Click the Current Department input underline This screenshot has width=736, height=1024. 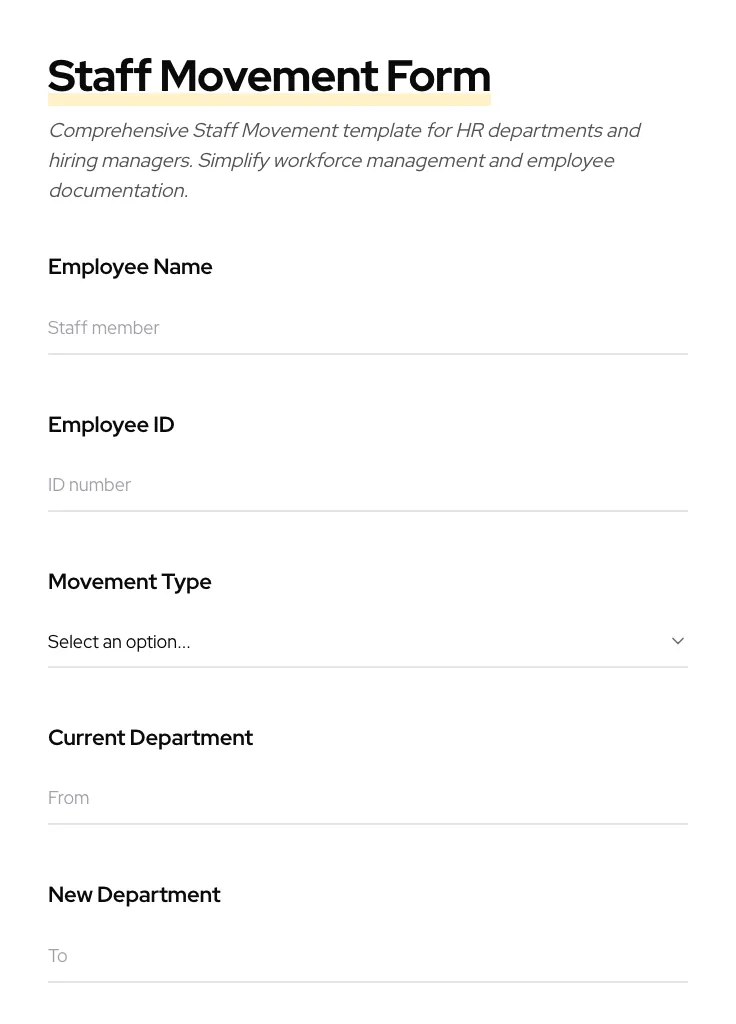pos(368,822)
